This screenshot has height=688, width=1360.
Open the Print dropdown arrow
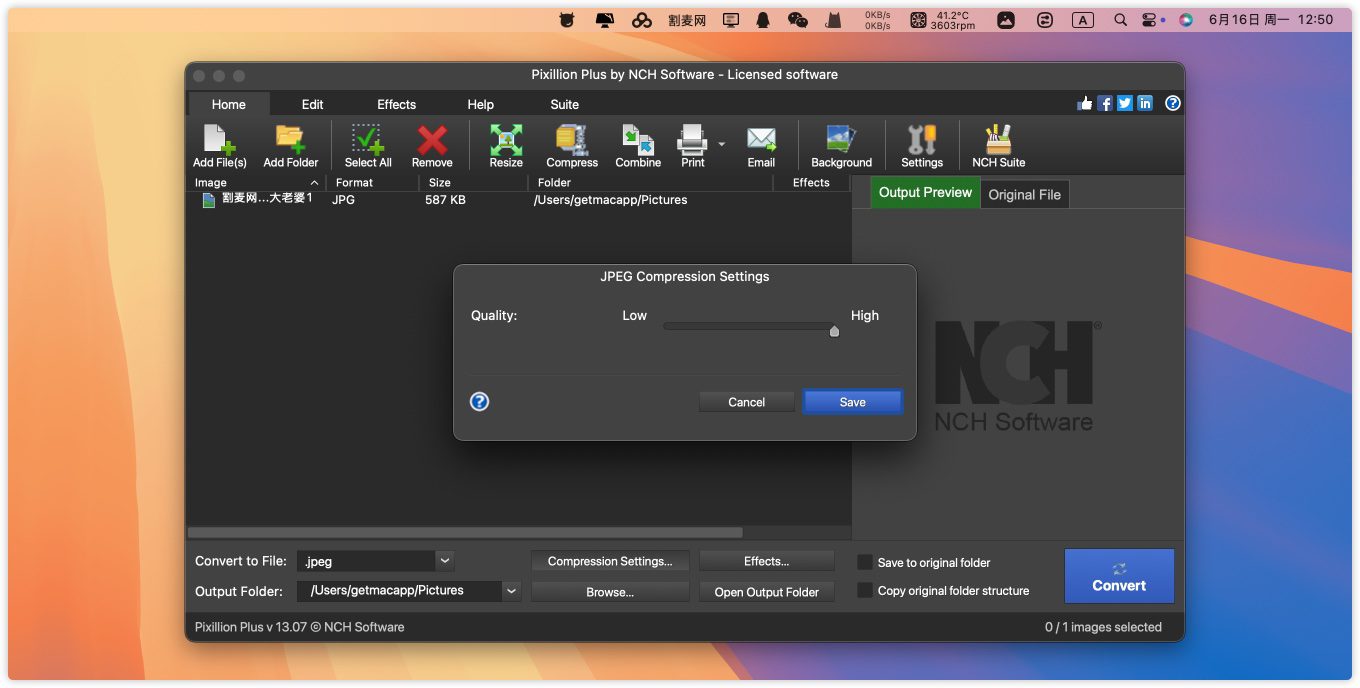tap(721, 144)
